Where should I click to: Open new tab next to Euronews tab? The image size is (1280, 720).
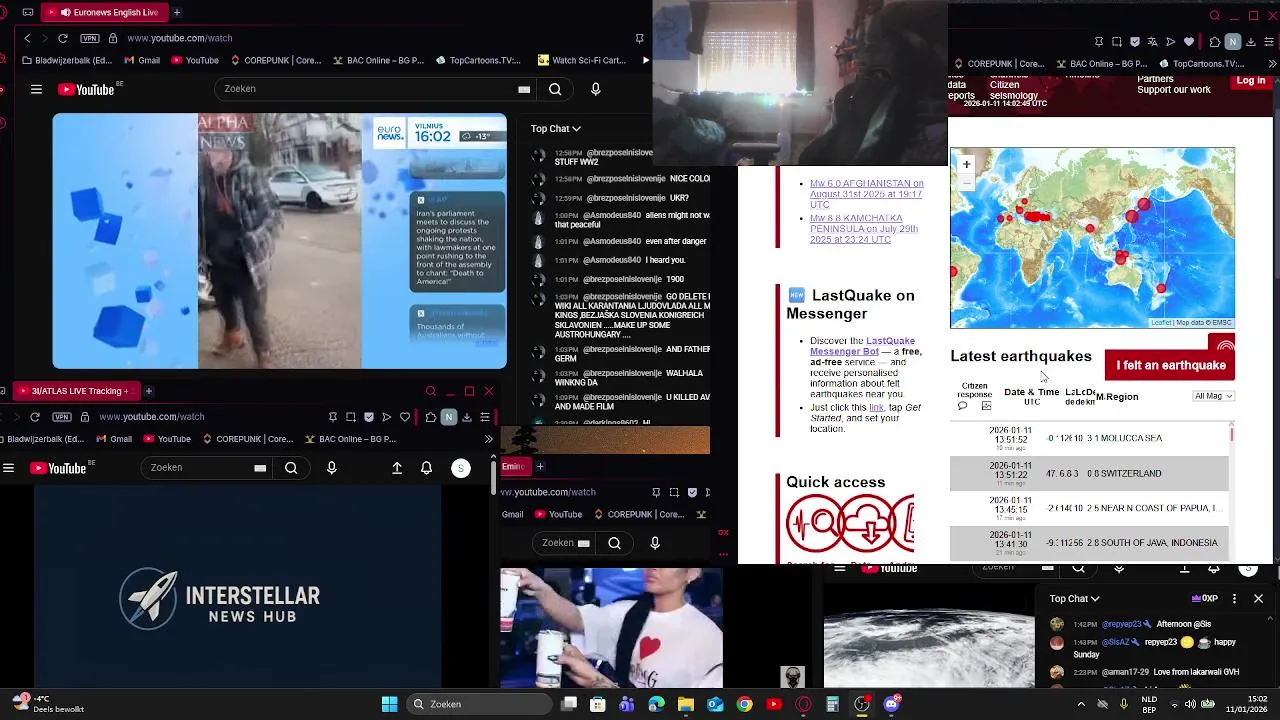click(x=177, y=12)
